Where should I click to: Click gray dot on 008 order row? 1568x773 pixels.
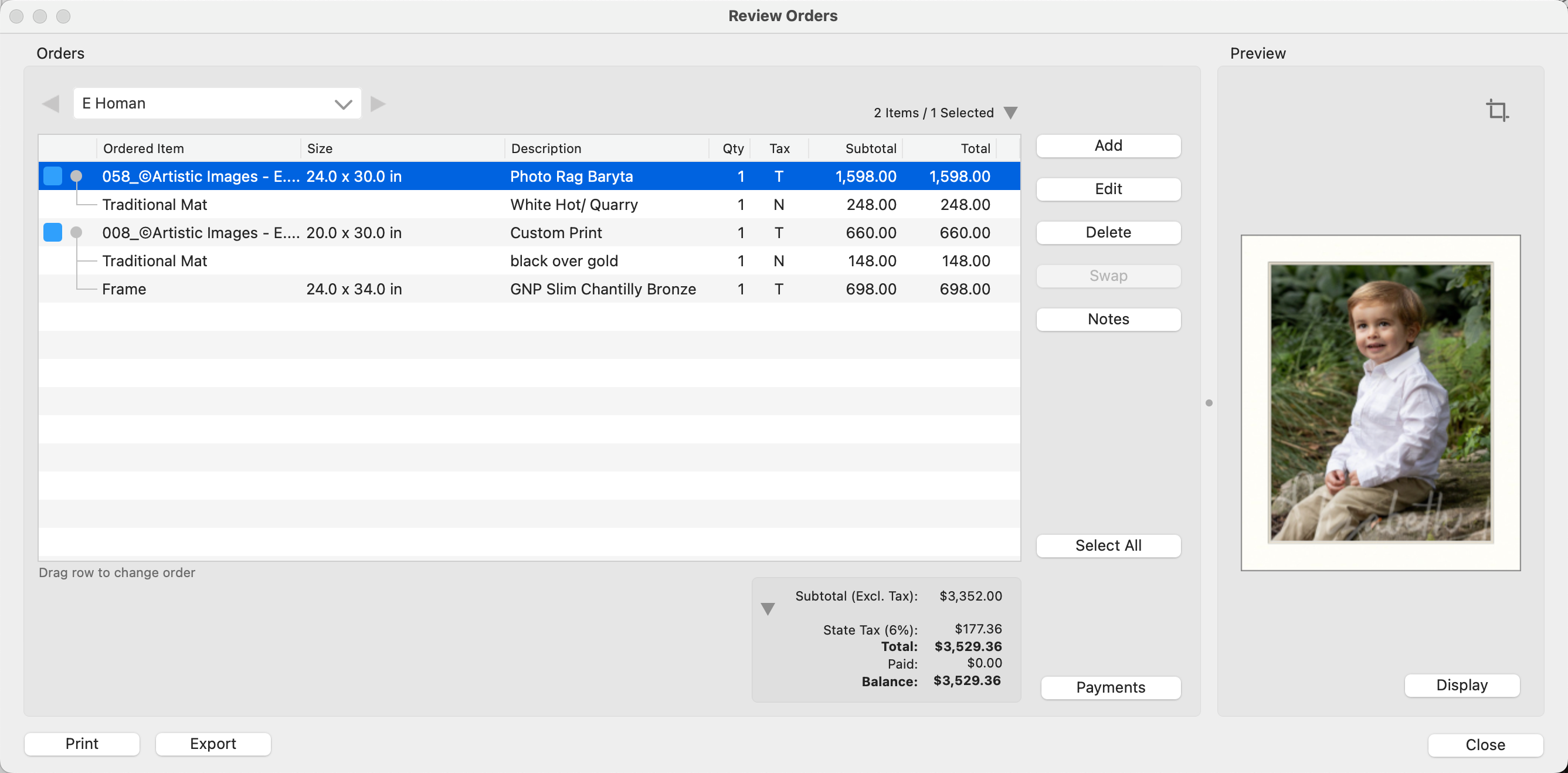click(x=76, y=232)
